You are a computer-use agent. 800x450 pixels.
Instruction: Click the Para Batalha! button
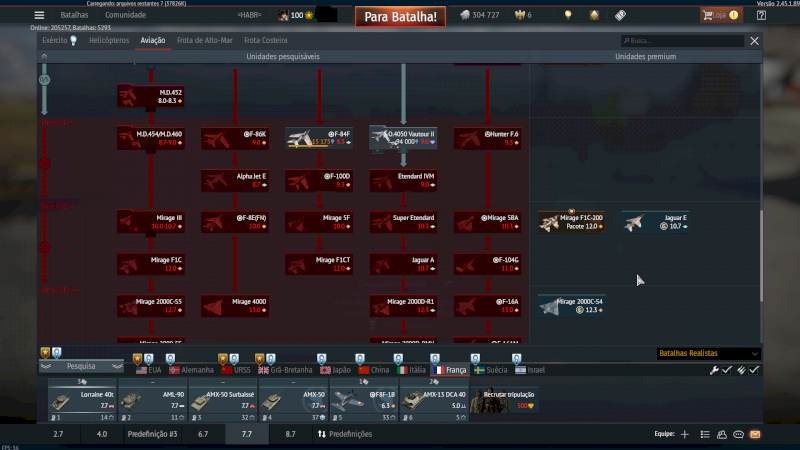(x=401, y=16)
